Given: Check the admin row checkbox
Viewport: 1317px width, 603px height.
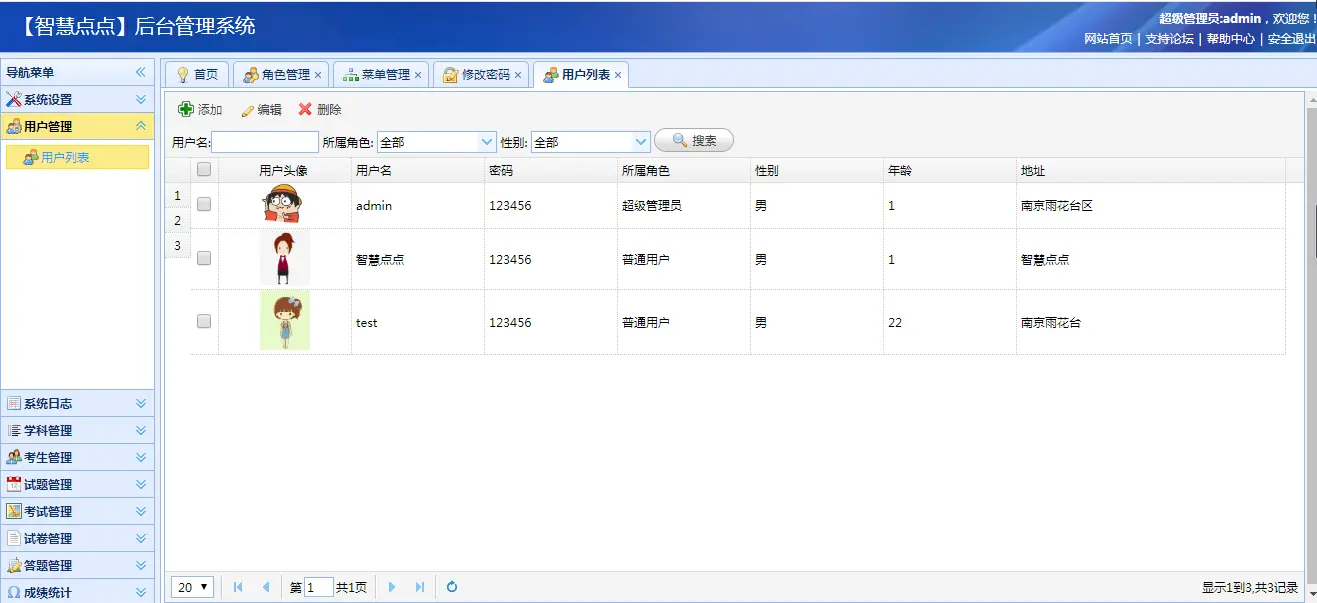Looking at the screenshot, I should (x=204, y=204).
